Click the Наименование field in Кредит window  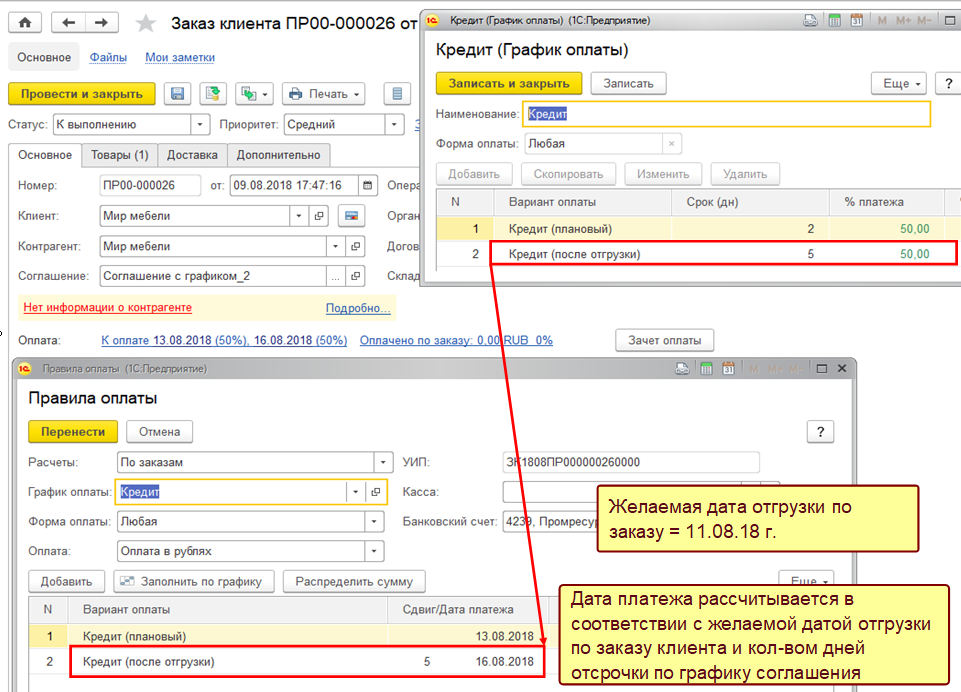727,114
